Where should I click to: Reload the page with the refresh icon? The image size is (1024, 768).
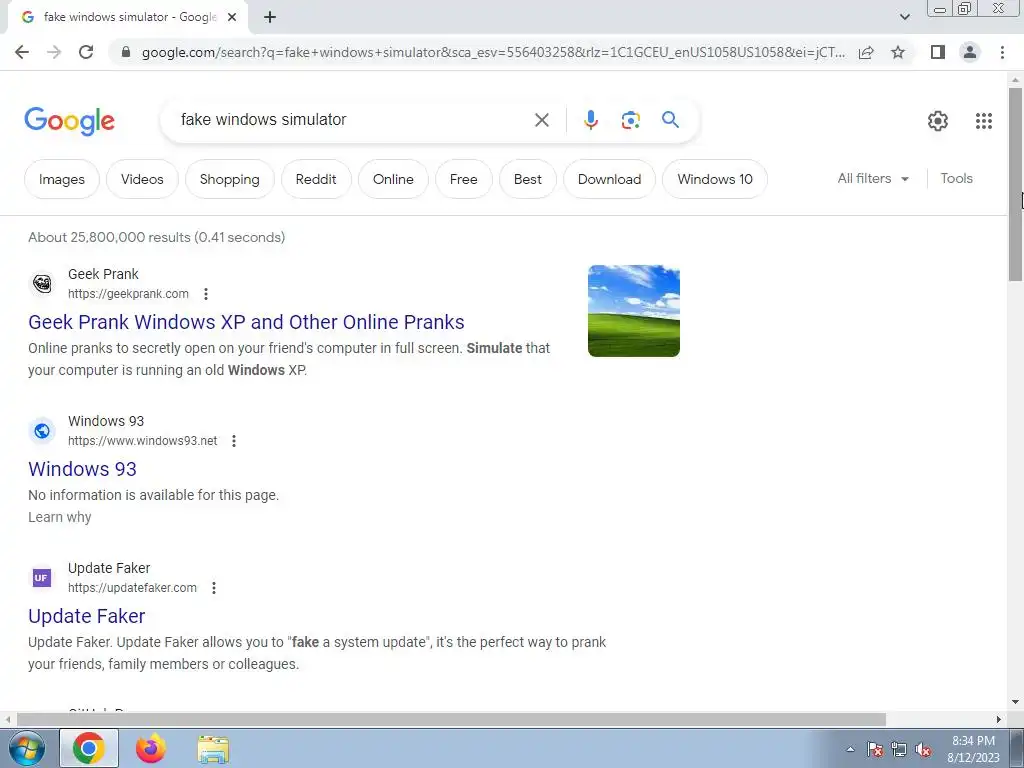pyautogui.click(x=86, y=52)
